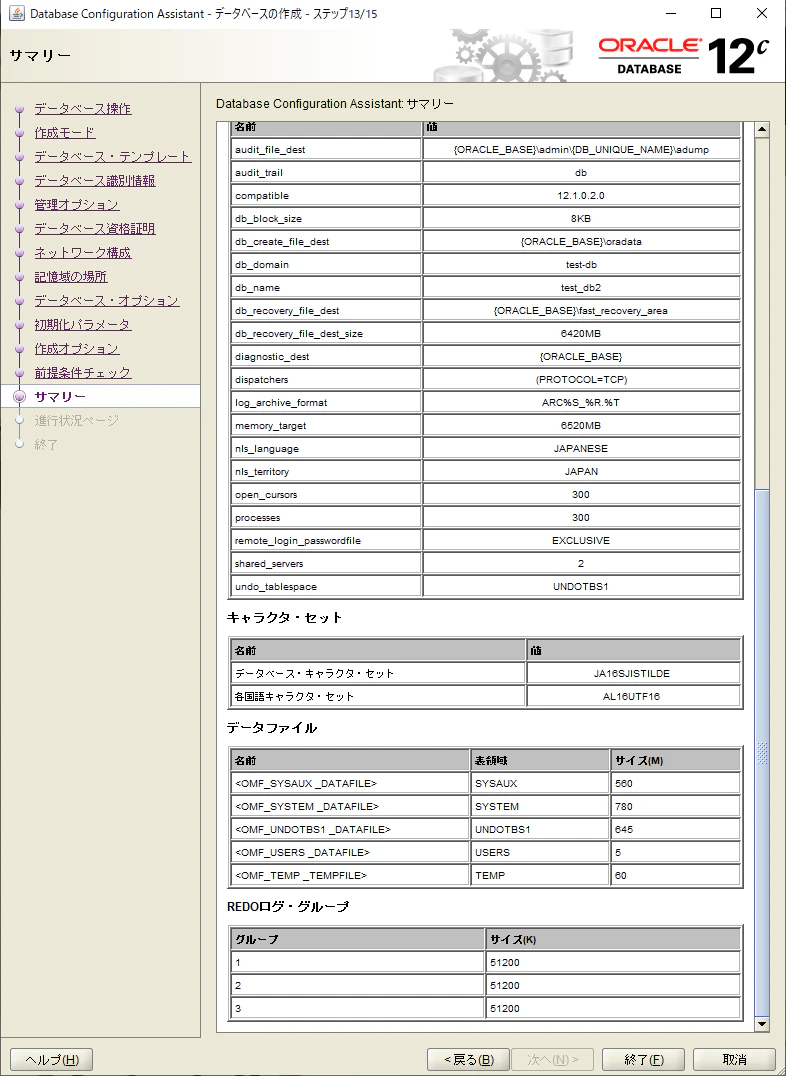Maximize the Database Configuration Assistant window
The width and height of the screenshot is (786, 1076).
coord(716,14)
